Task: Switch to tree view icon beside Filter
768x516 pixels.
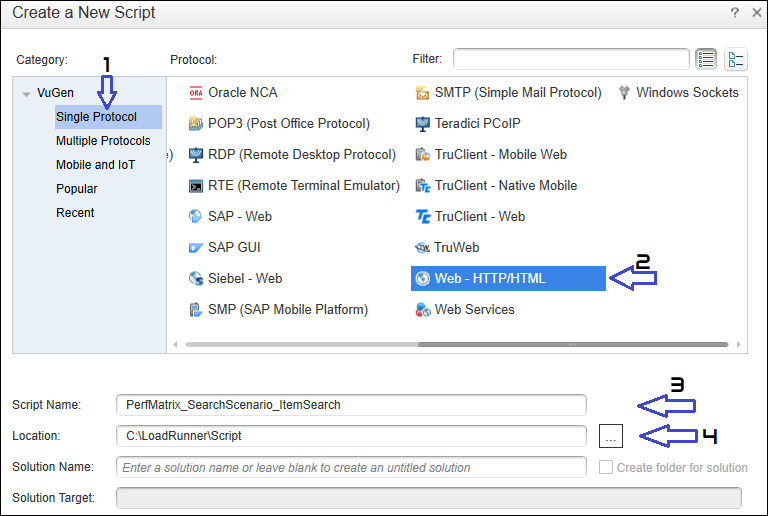Action: click(x=737, y=59)
